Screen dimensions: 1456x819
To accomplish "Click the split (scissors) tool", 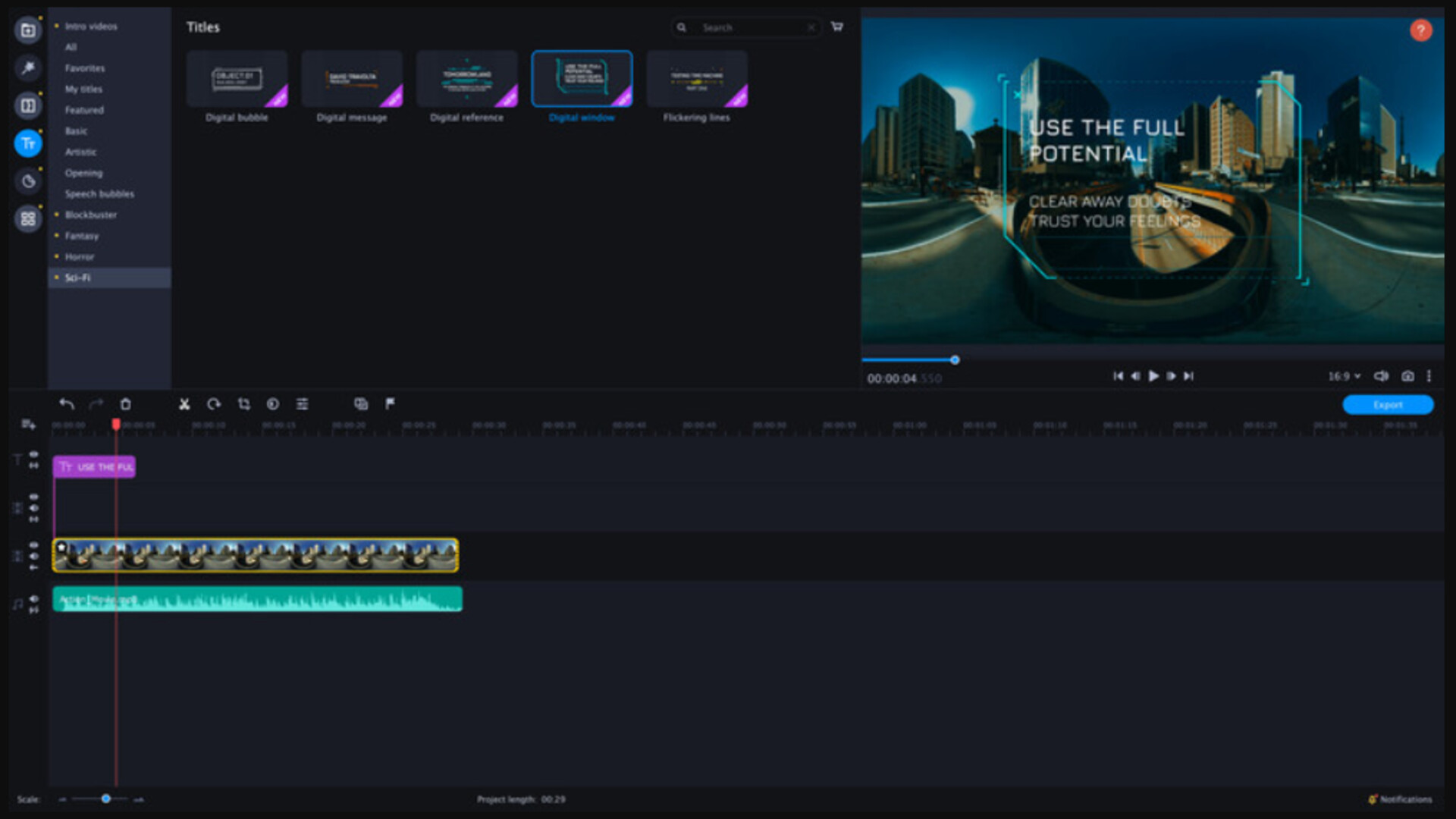I will (x=184, y=404).
